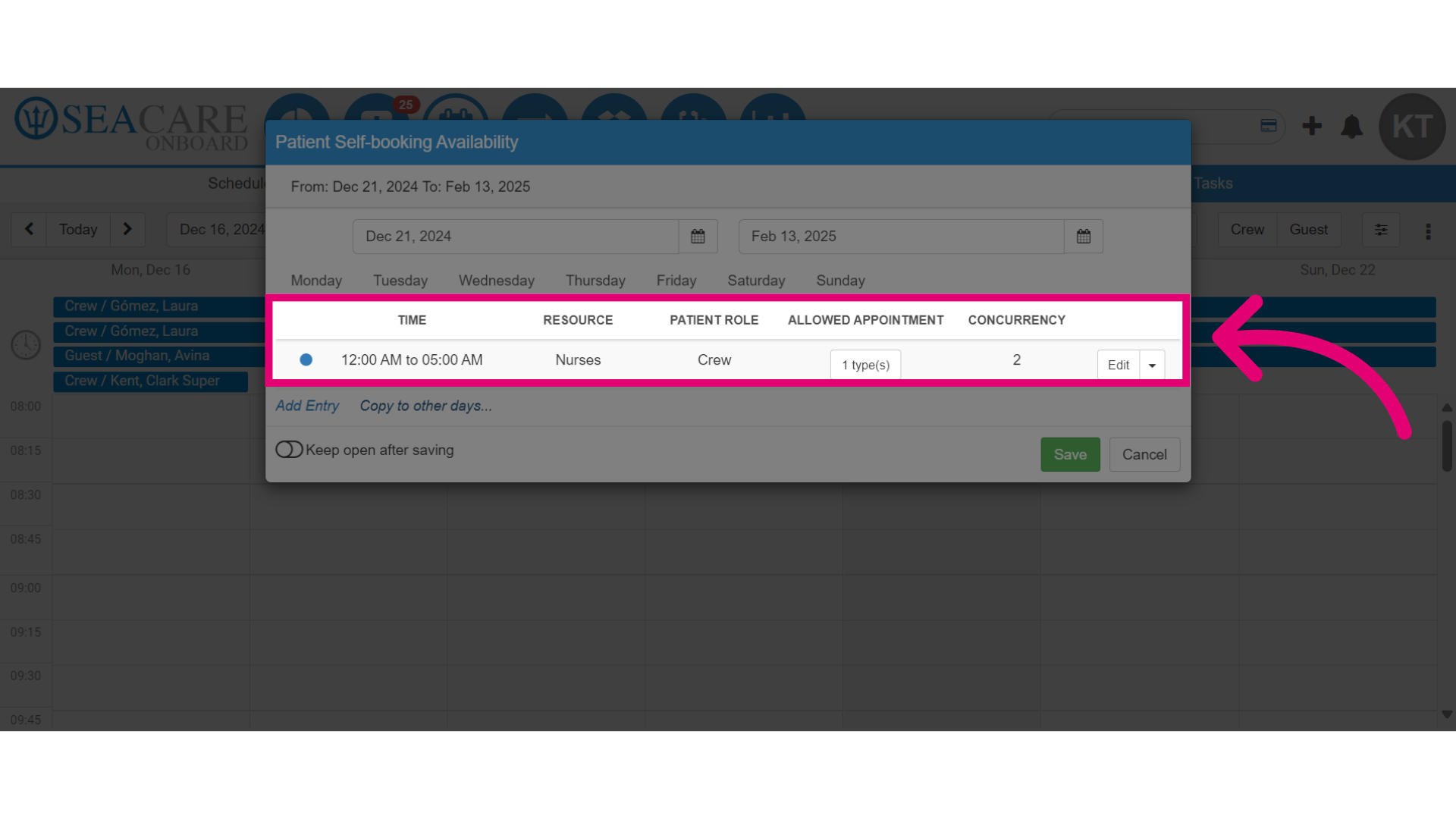Click the Today button in scheduler
This screenshot has height=819, width=1456.
pyautogui.click(x=78, y=229)
